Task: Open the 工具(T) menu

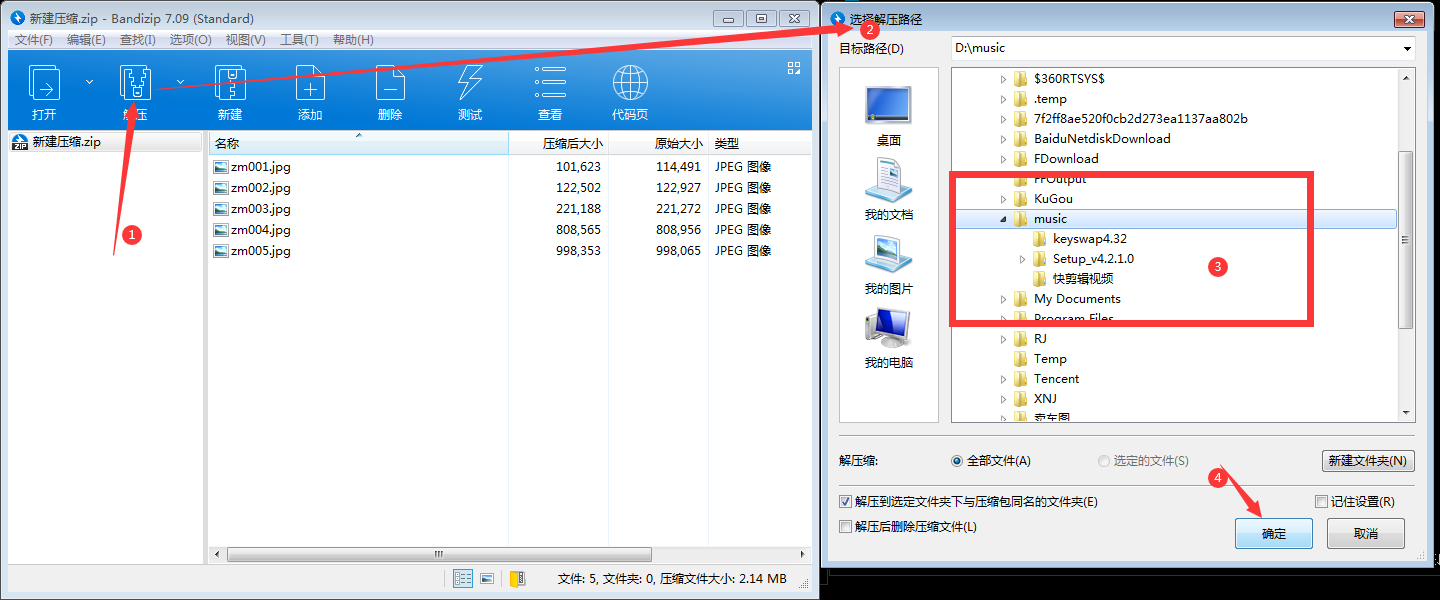Action: click(x=299, y=40)
